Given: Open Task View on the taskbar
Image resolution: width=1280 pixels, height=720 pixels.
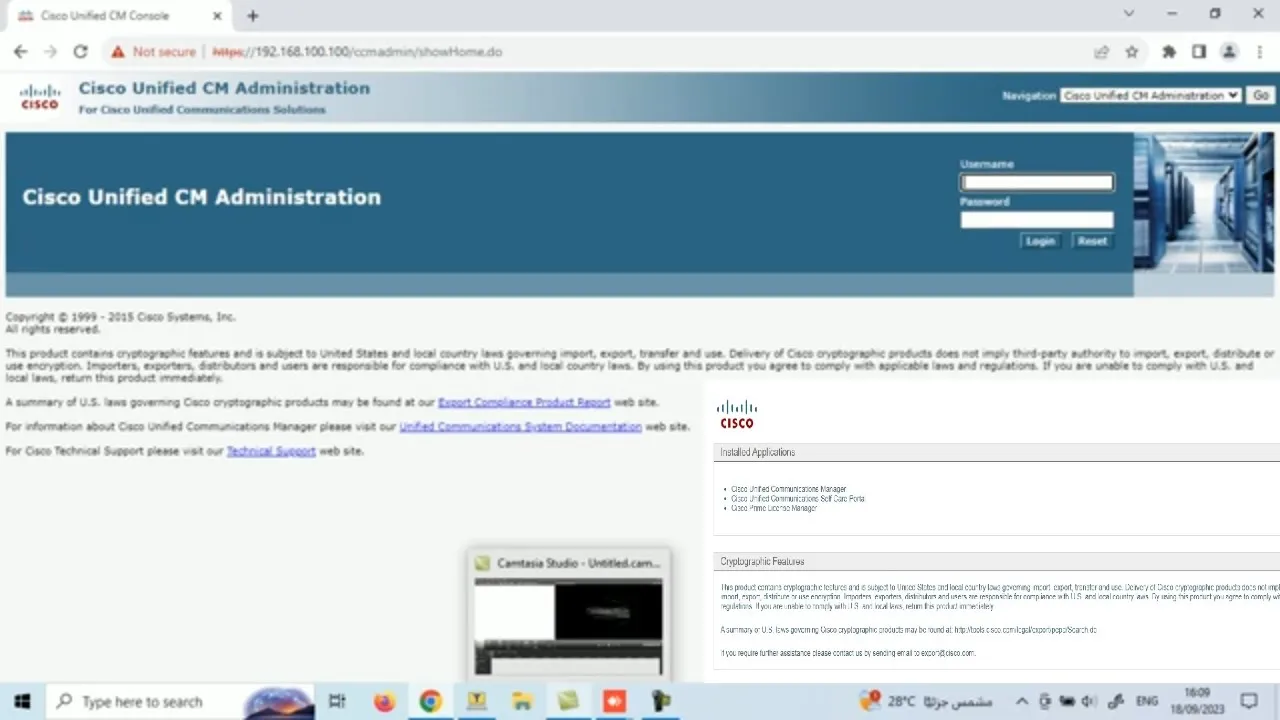Looking at the screenshot, I should coord(337,701).
